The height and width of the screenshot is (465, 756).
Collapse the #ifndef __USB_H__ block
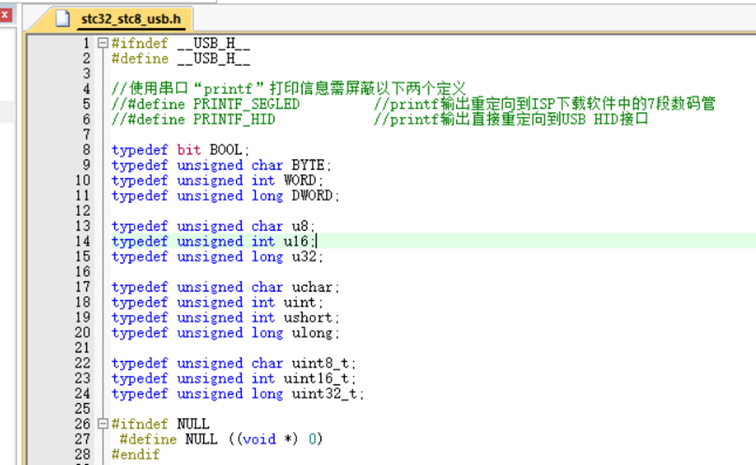click(x=102, y=44)
